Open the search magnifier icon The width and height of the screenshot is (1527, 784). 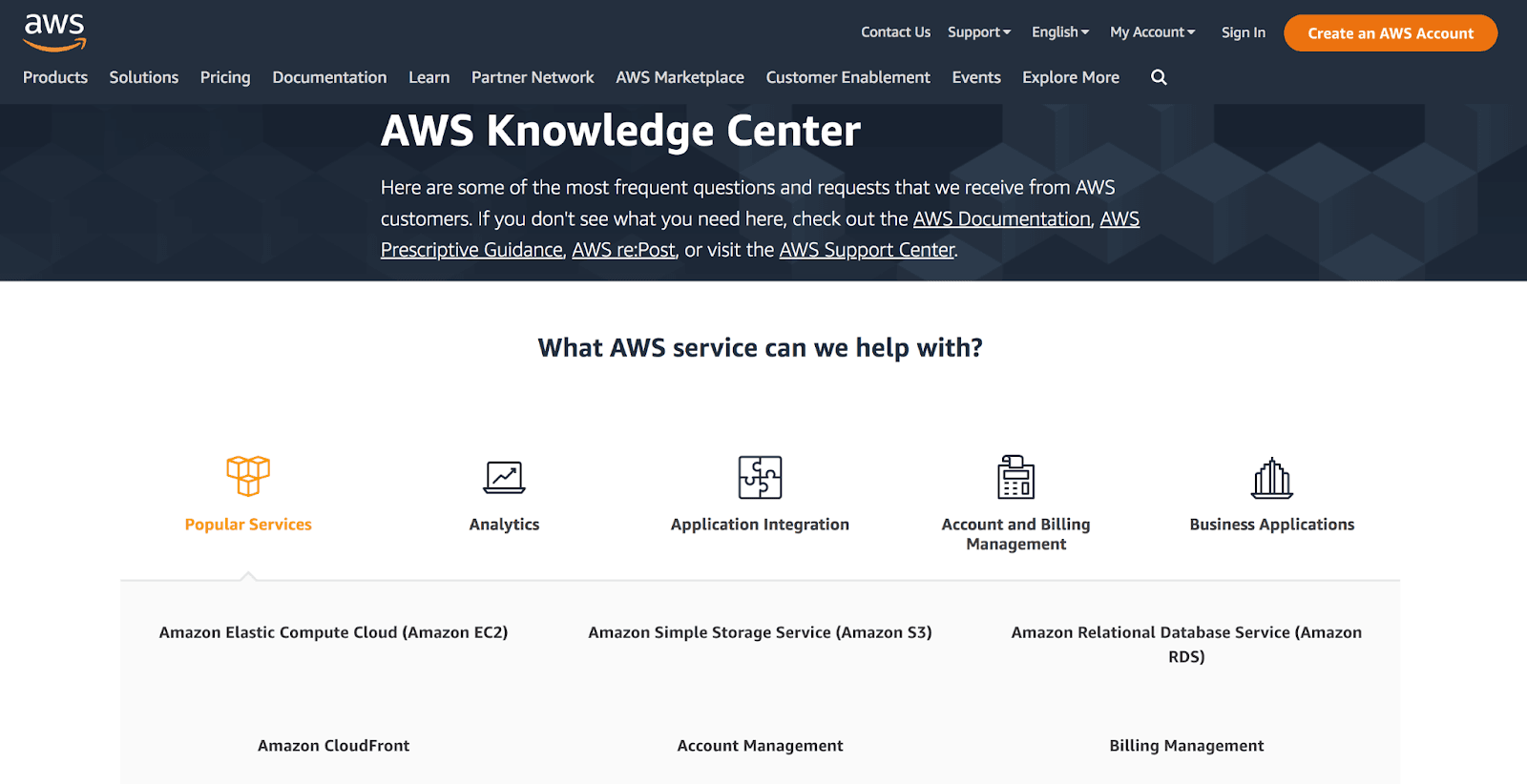(x=1159, y=77)
